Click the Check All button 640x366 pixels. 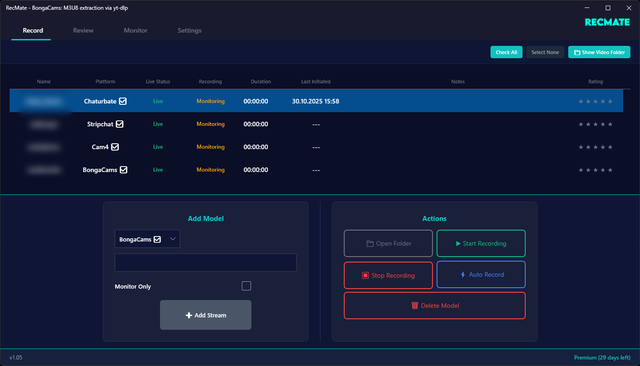(x=506, y=52)
